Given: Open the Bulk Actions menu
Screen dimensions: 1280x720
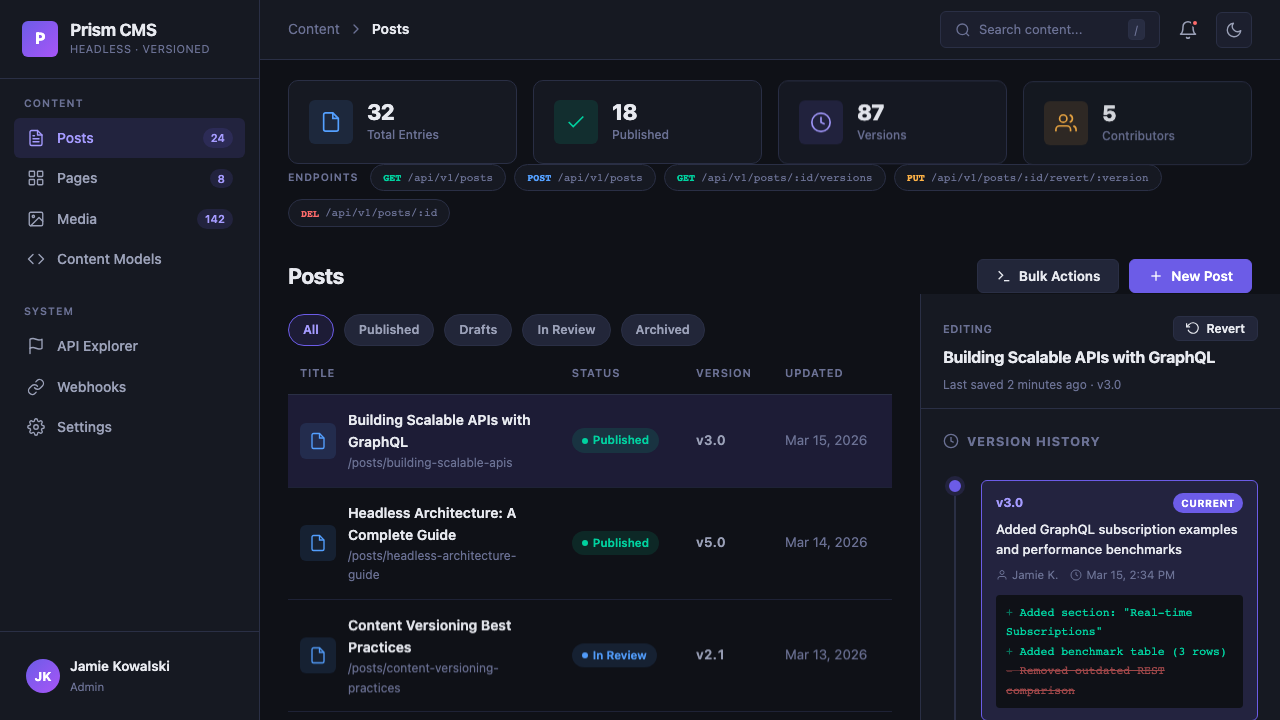Looking at the screenshot, I should [1047, 276].
